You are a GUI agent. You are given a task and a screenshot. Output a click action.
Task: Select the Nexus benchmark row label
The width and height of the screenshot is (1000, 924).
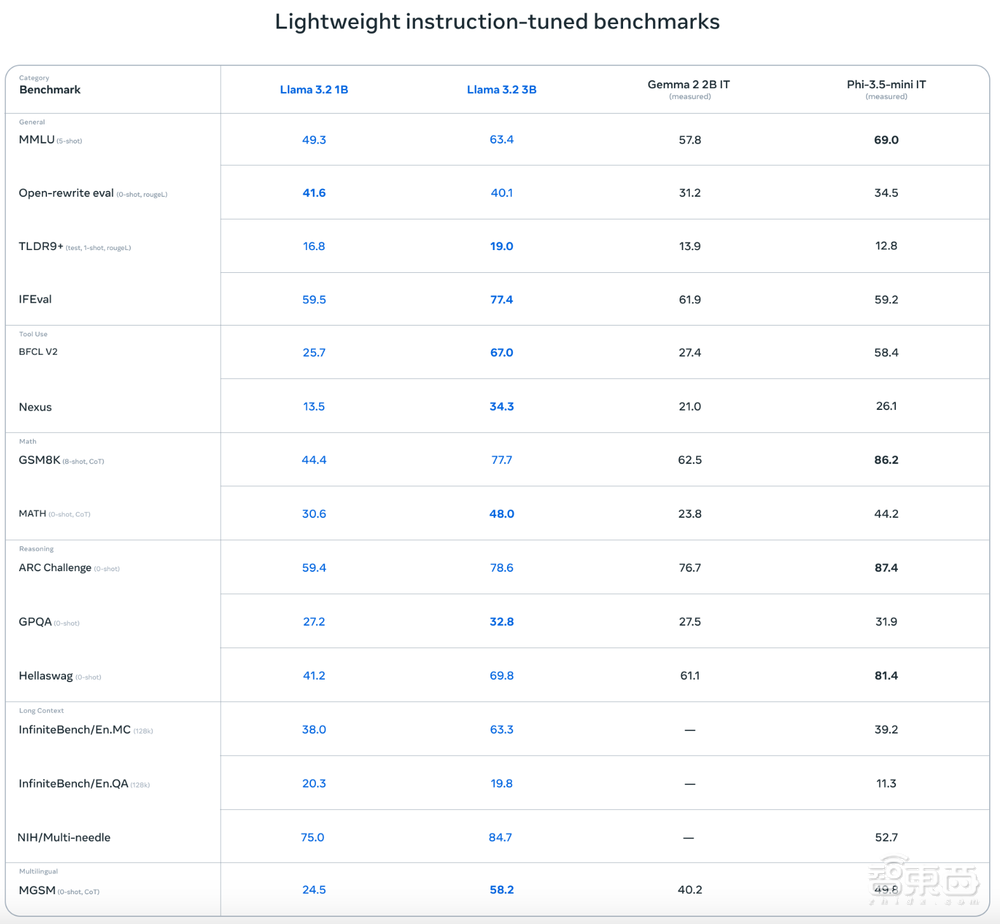(35, 407)
